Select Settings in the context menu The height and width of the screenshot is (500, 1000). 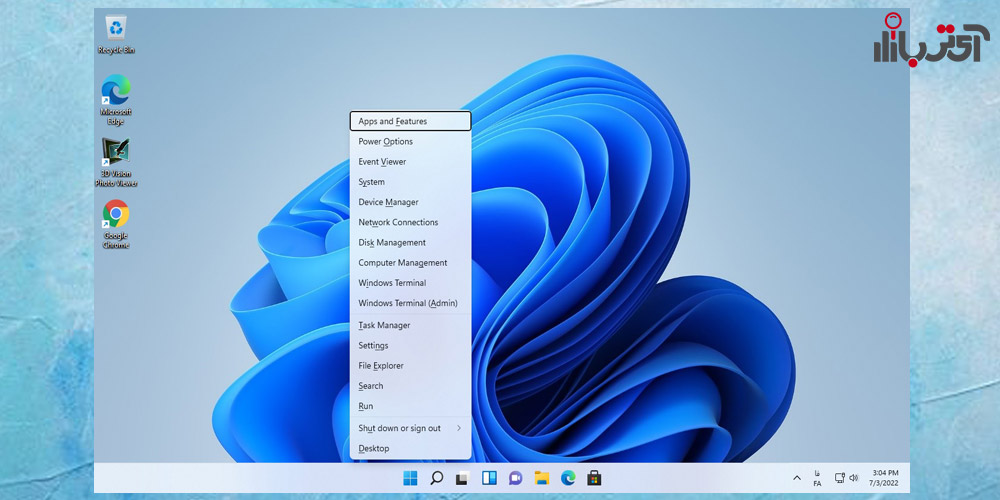click(411, 346)
